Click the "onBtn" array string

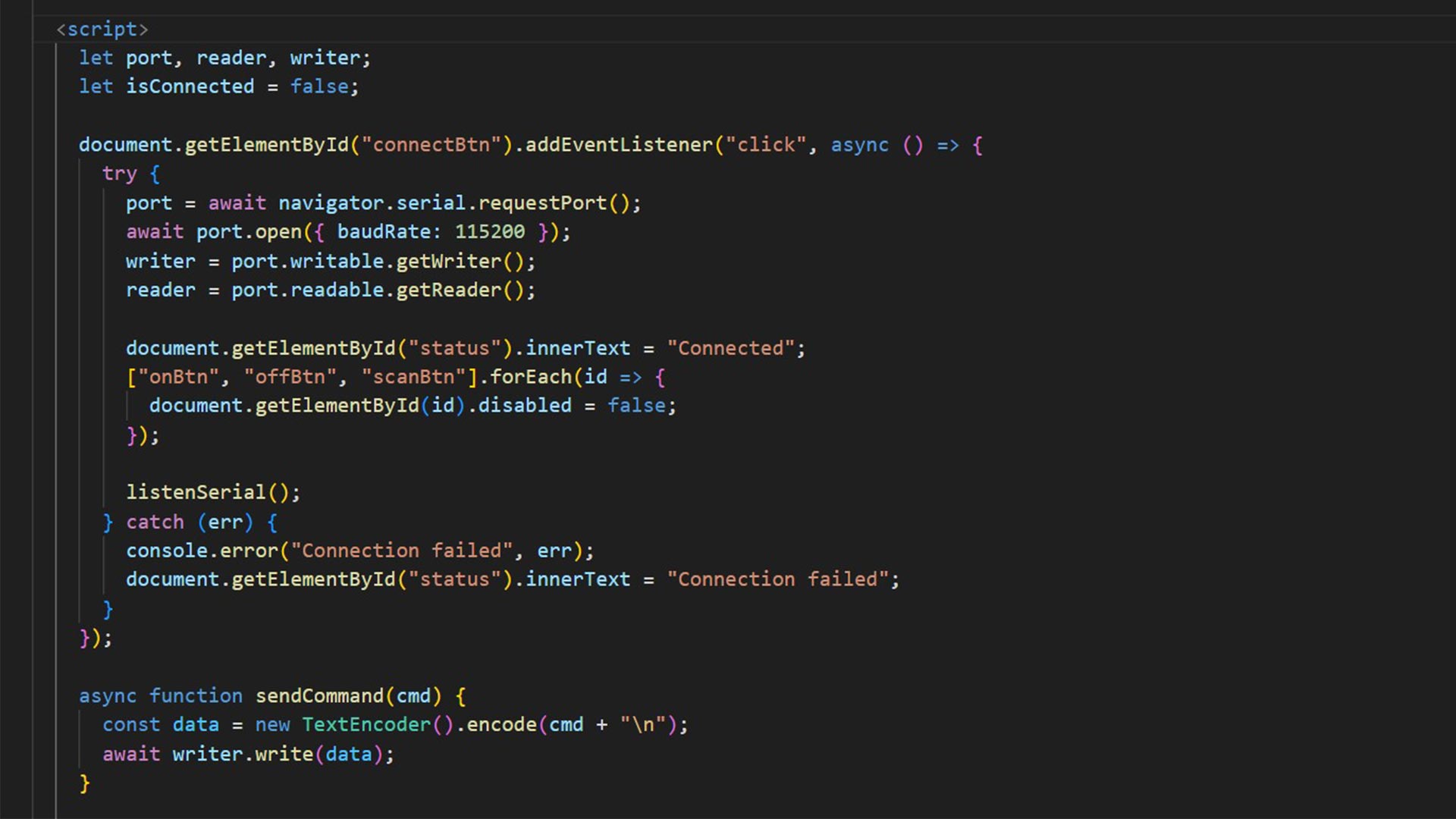(x=178, y=377)
